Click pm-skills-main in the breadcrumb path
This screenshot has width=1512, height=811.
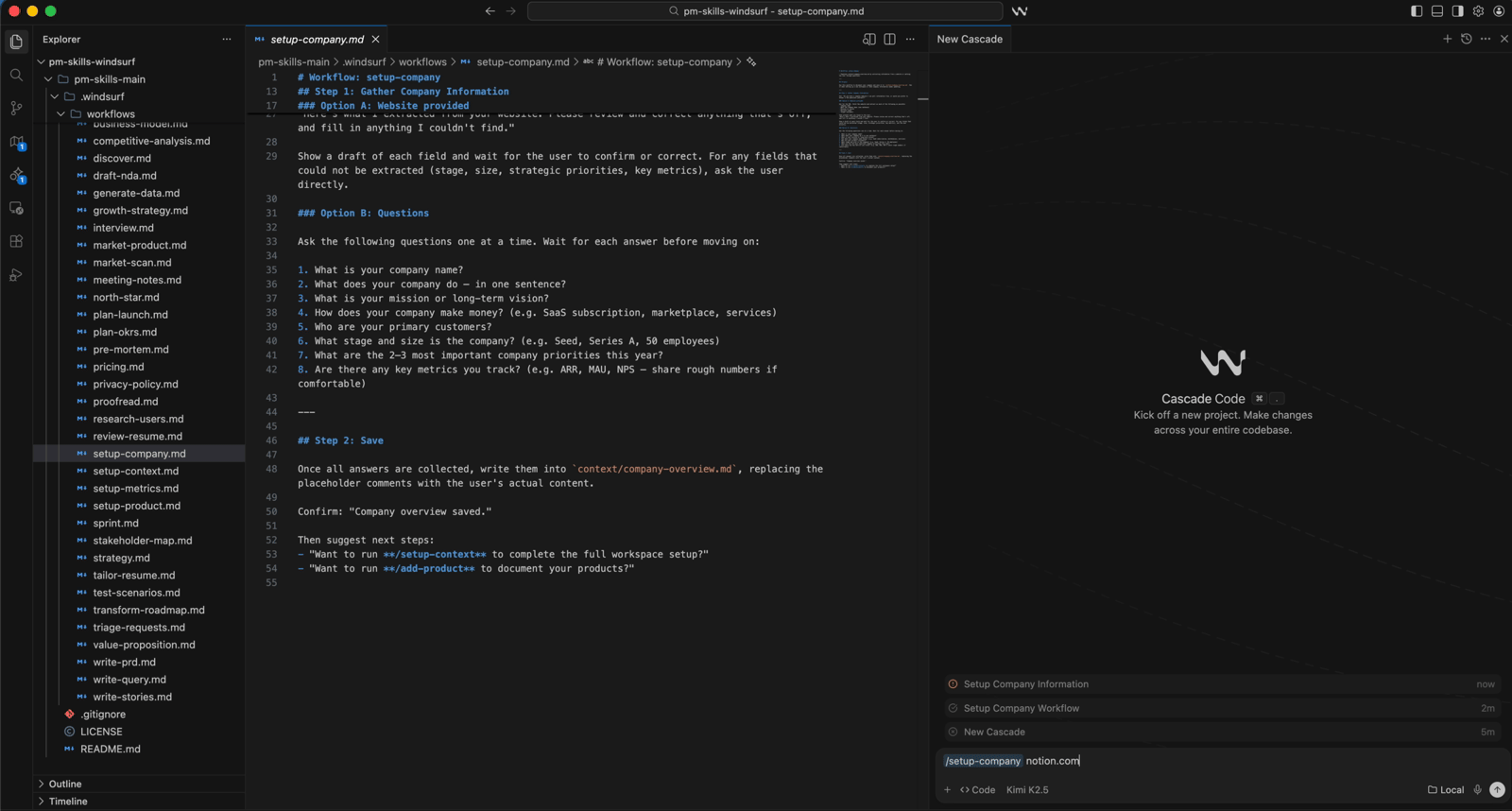(294, 61)
